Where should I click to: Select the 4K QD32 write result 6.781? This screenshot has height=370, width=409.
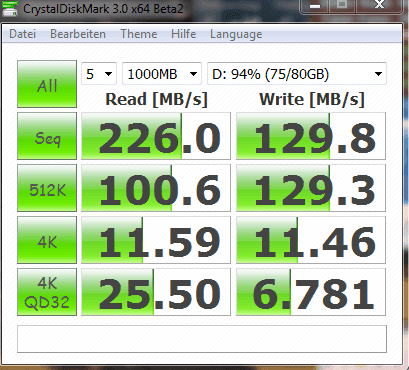tap(311, 292)
